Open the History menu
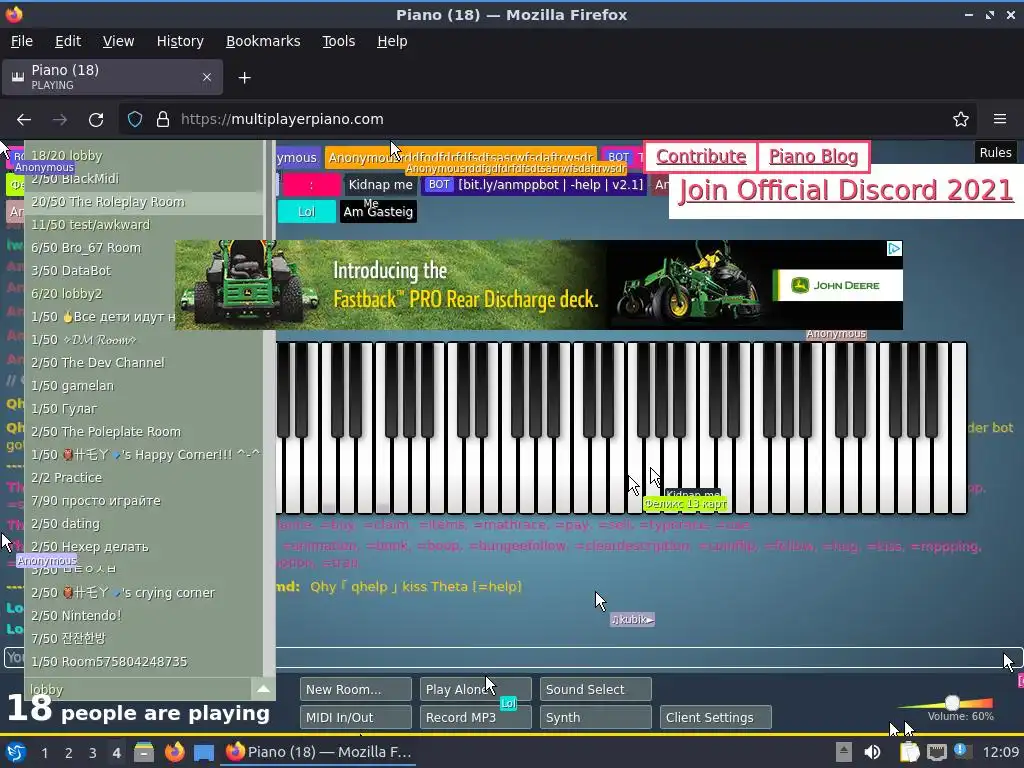Screen dimensions: 1024x768 (x=180, y=41)
